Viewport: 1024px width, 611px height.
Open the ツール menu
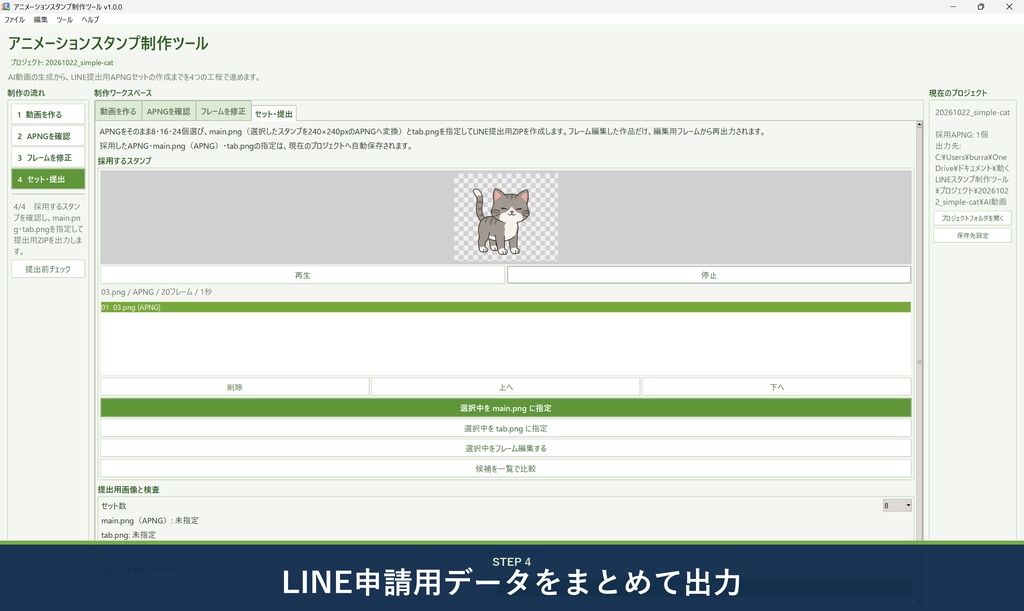pyautogui.click(x=65, y=20)
